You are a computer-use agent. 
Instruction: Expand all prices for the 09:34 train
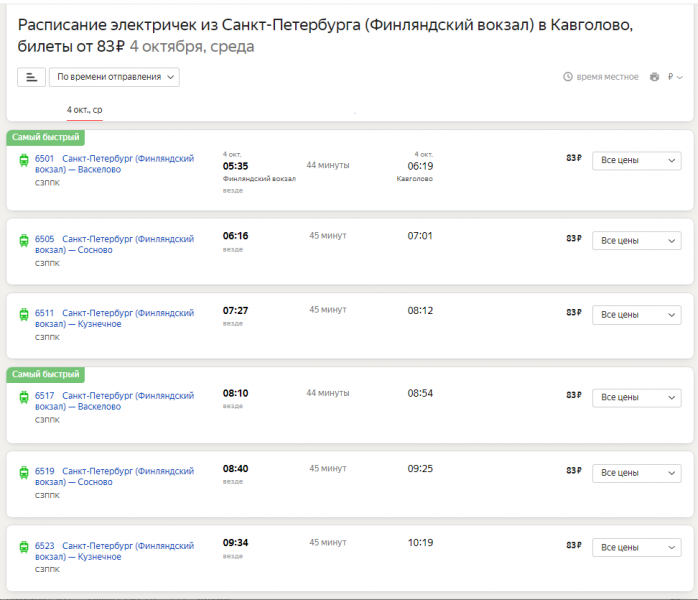[x=636, y=547]
